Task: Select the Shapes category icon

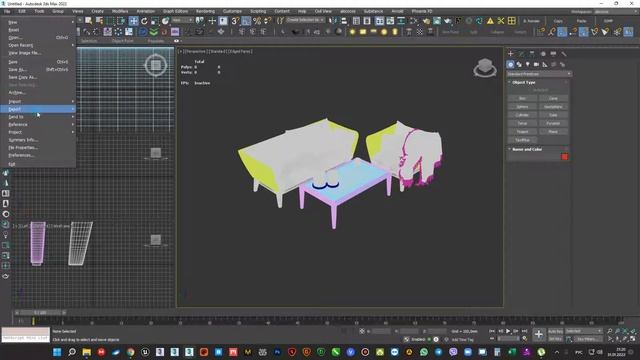Action: tap(519, 64)
